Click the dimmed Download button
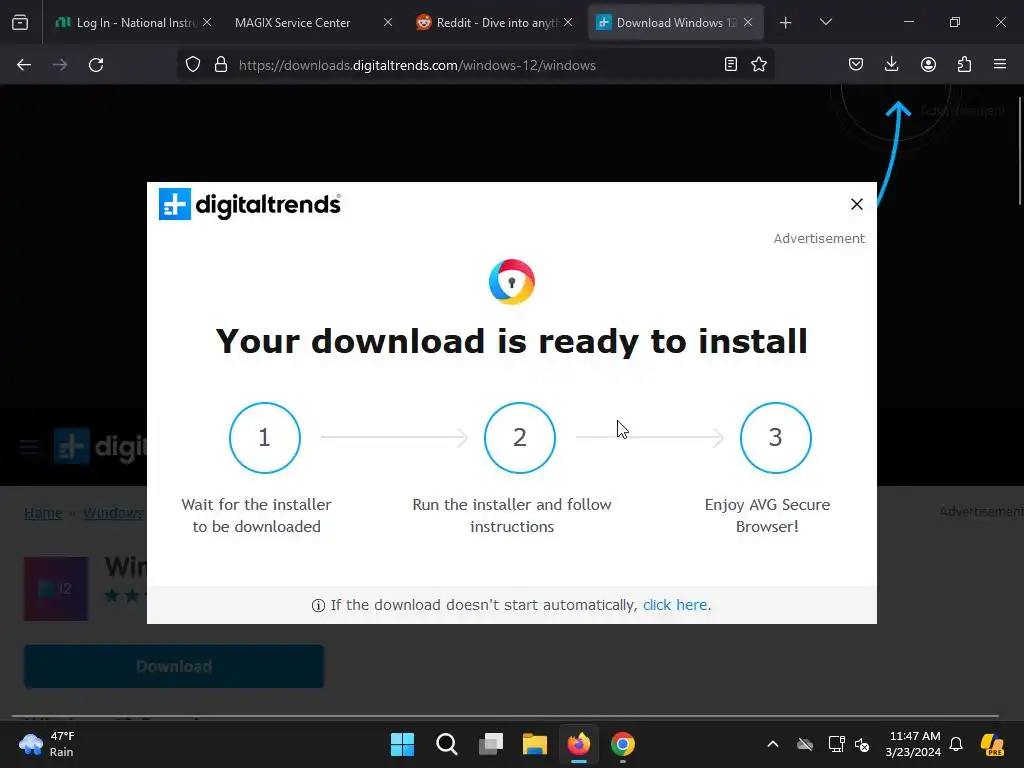 tap(174, 667)
